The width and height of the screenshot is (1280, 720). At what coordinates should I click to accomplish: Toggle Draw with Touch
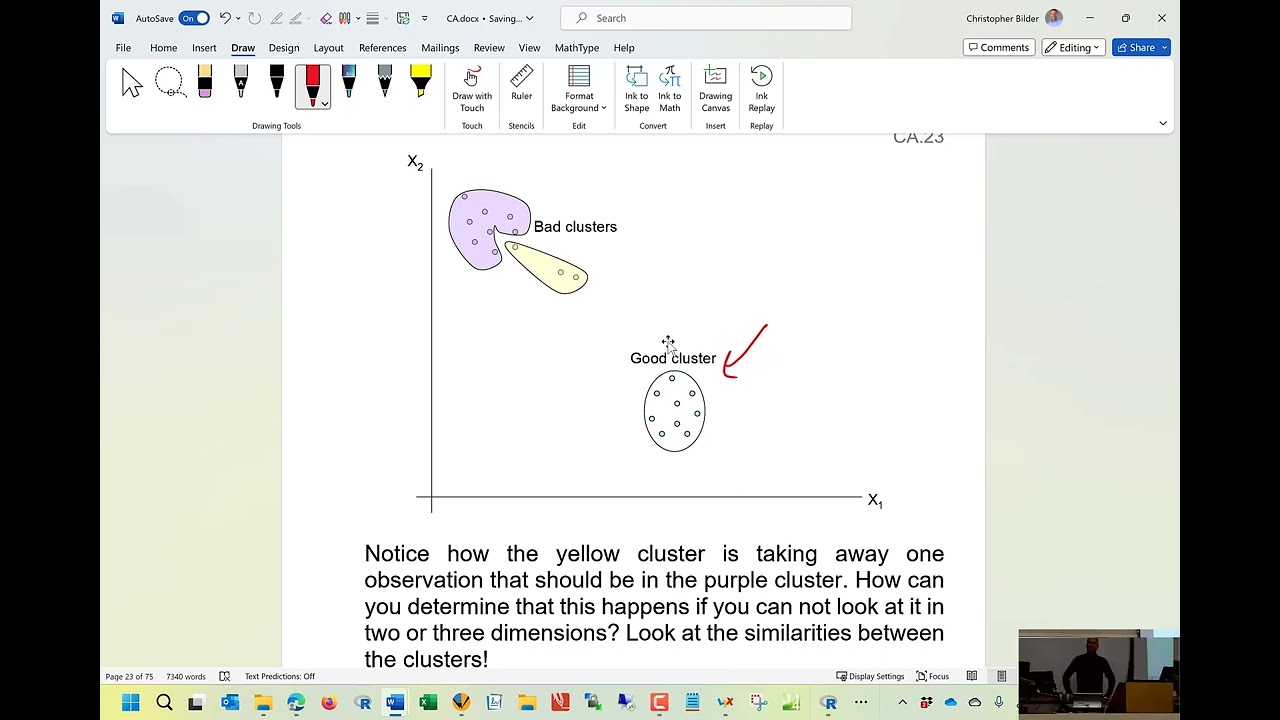click(x=472, y=90)
